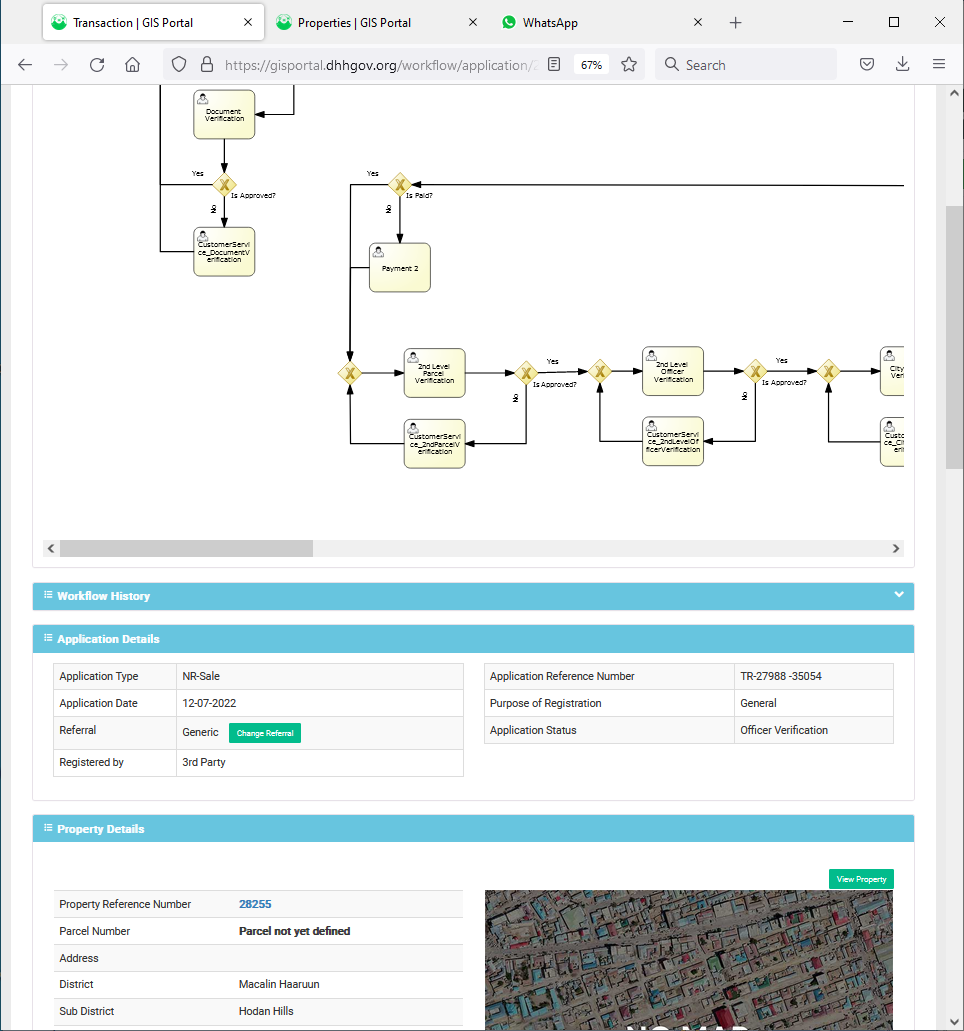Click the Macalin Haaruun district value

click(279, 984)
